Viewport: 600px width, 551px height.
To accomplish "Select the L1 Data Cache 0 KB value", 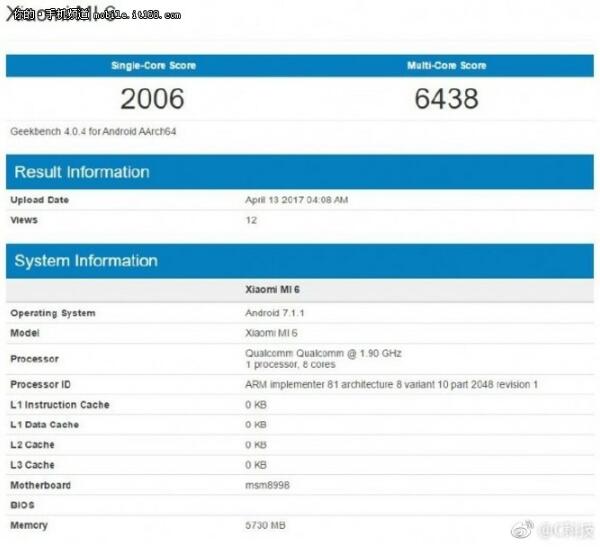I will (x=256, y=425).
